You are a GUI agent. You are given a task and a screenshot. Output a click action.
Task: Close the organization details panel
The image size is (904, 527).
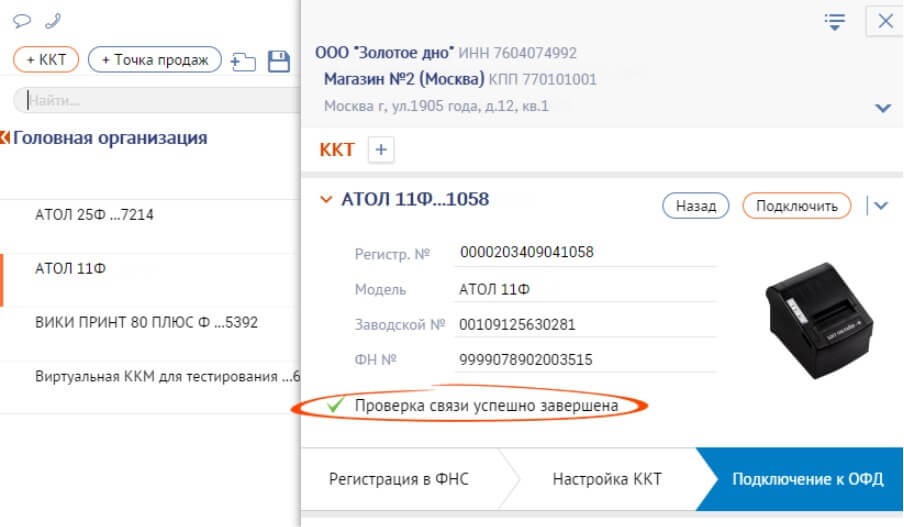pos(885,22)
